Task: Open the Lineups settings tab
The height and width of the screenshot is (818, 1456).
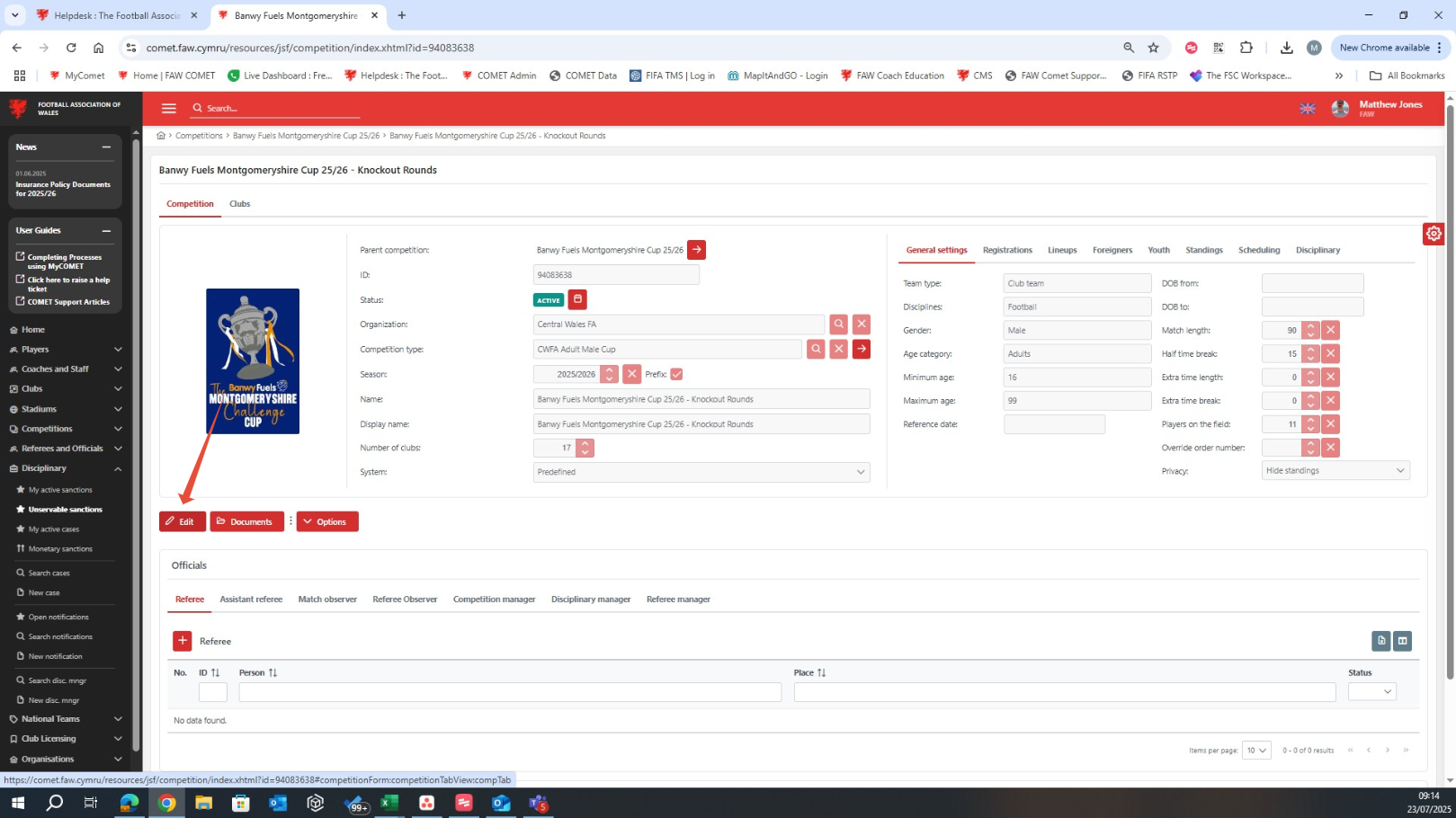Action: pos(1062,250)
